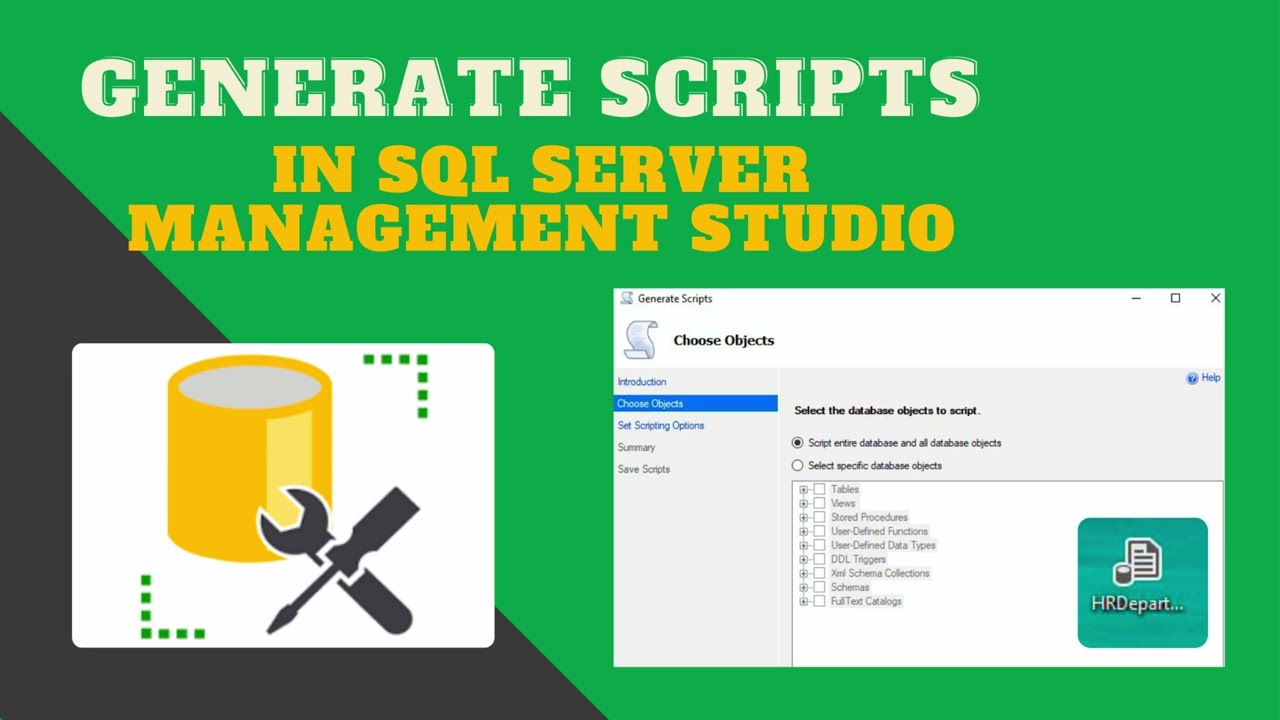Expand the Tables tree node

coord(804,490)
